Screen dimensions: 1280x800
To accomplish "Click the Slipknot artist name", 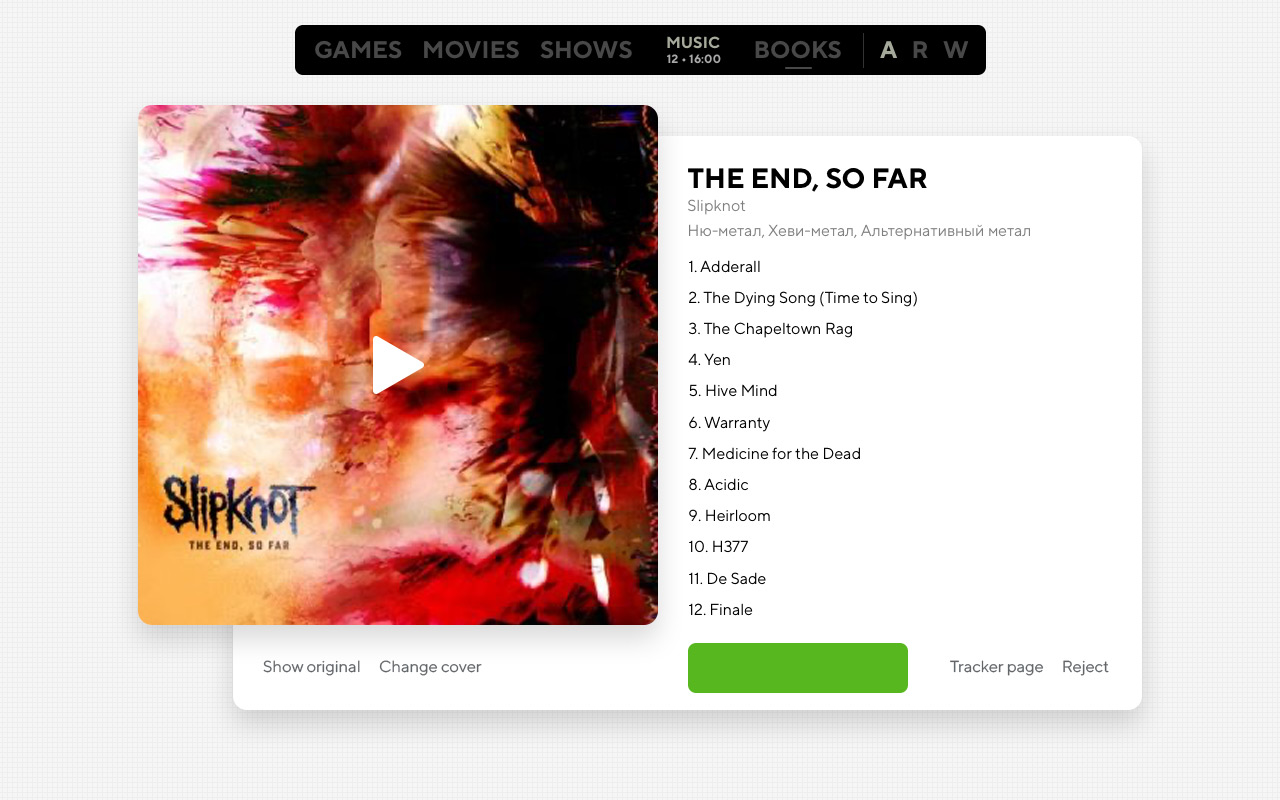I will [x=716, y=206].
